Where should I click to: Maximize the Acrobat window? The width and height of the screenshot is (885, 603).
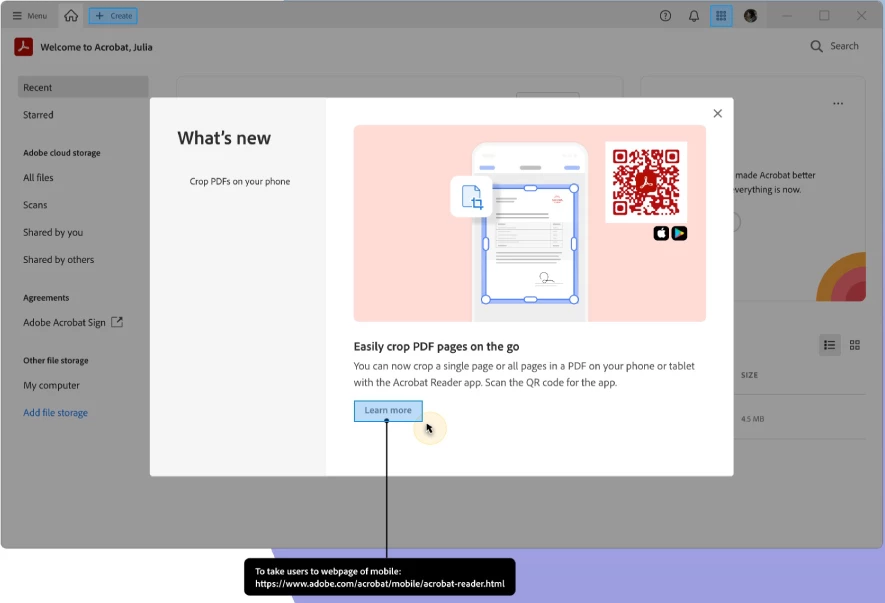point(824,16)
